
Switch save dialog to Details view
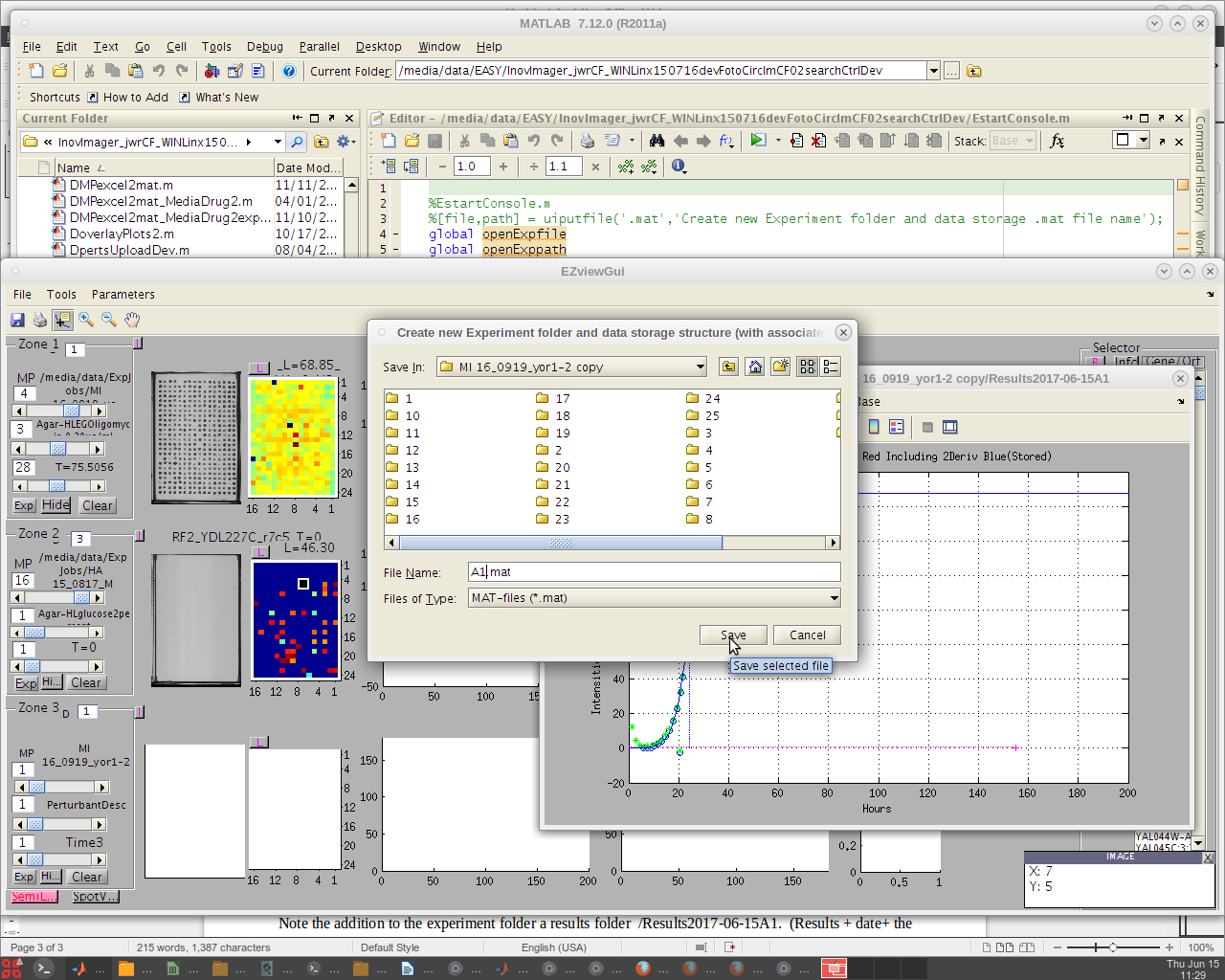(830, 367)
